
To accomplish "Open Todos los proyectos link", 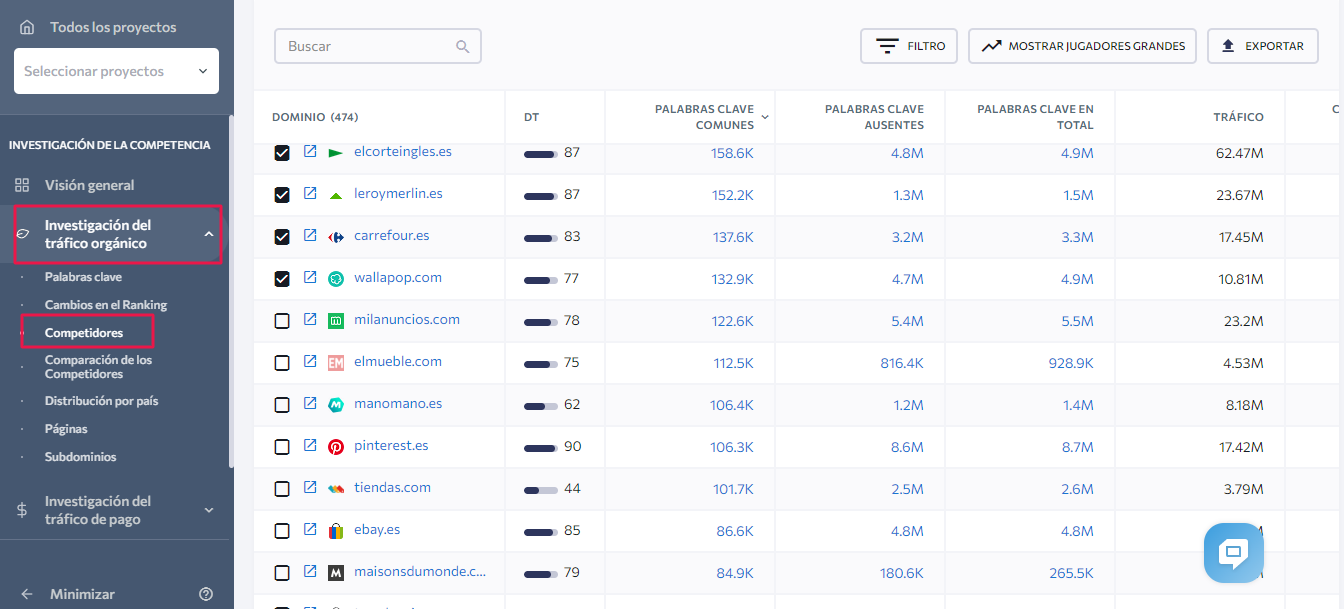I will point(113,27).
